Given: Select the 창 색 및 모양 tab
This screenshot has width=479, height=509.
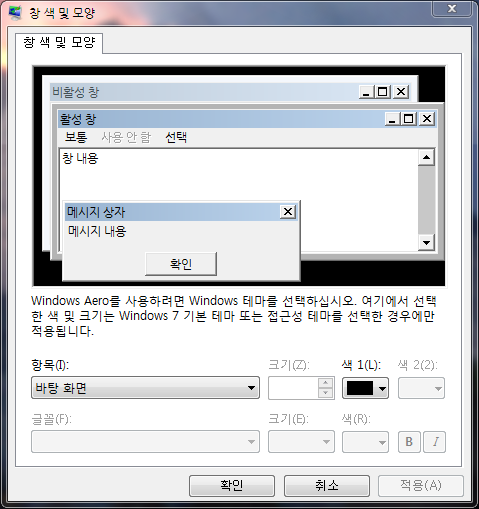Looking at the screenshot, I should tap(59, 43).
